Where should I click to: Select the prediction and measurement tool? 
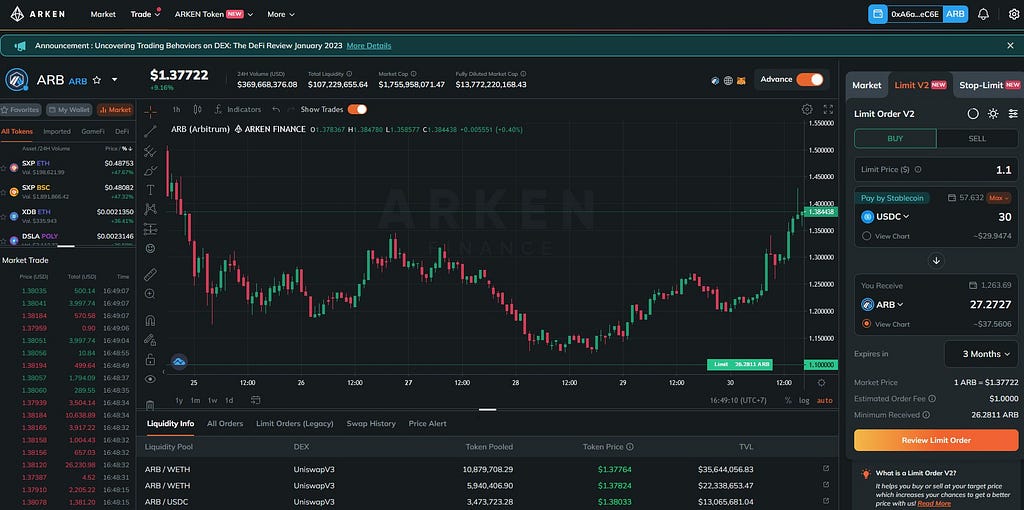[150, 229]
